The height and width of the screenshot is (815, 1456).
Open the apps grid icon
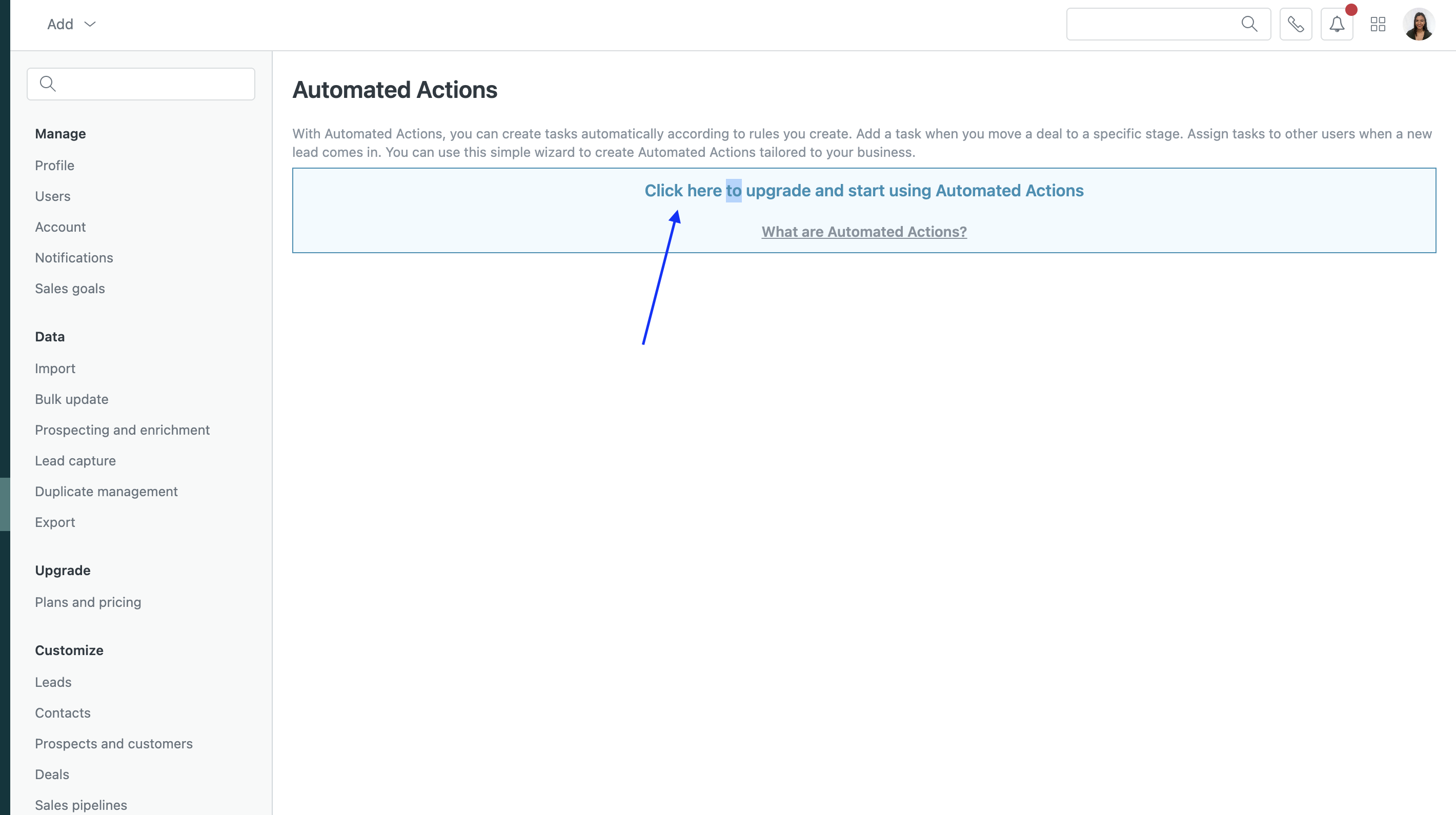click(x=1378, y=24)
